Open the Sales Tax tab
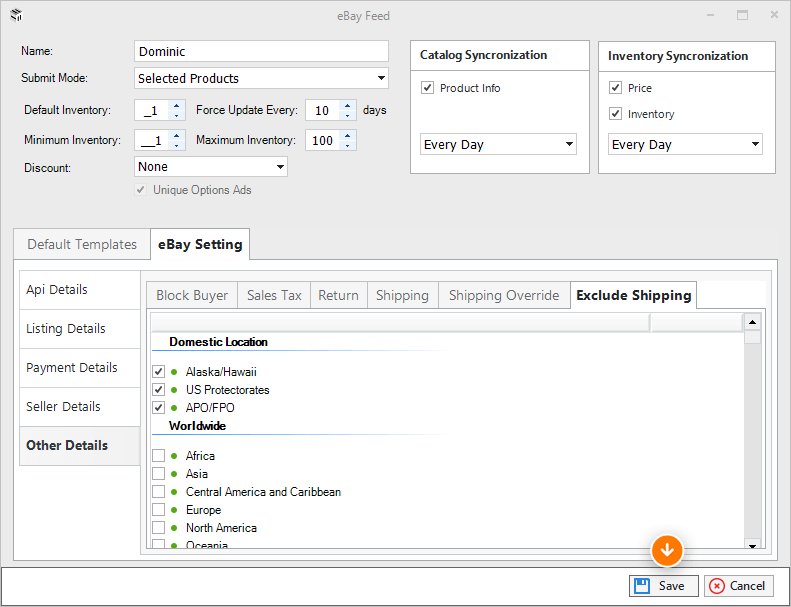The height and width of the screenshot is (607, 791). coord(274,296)
